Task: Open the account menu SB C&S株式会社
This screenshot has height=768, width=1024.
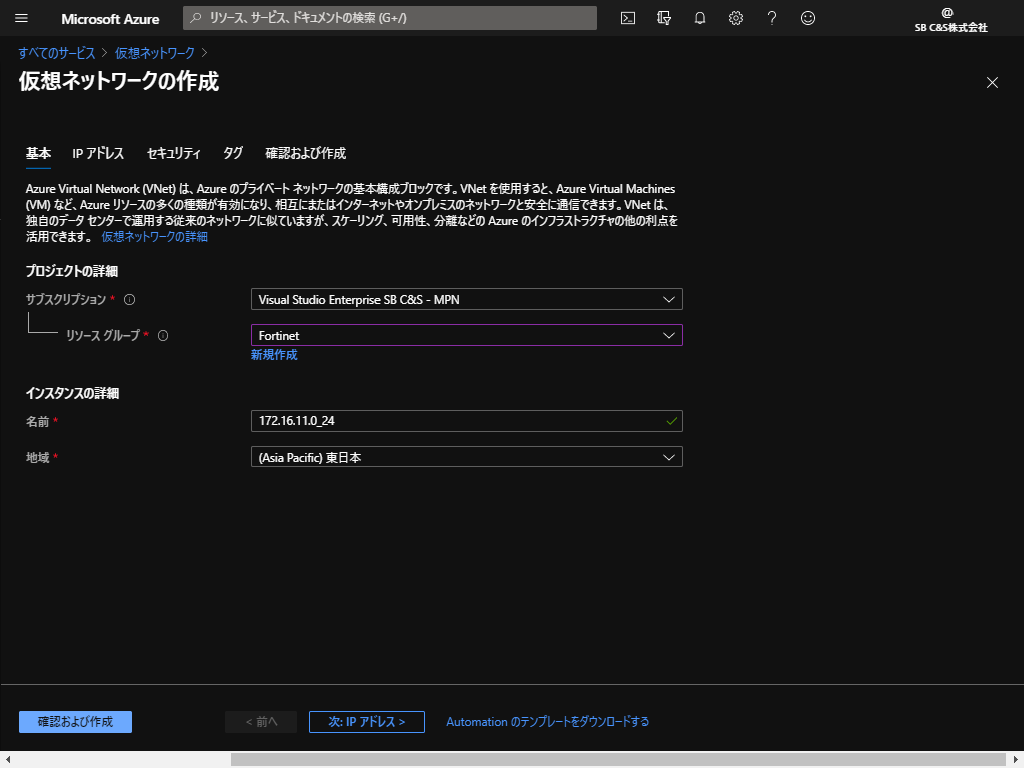Action: point(951,20)
